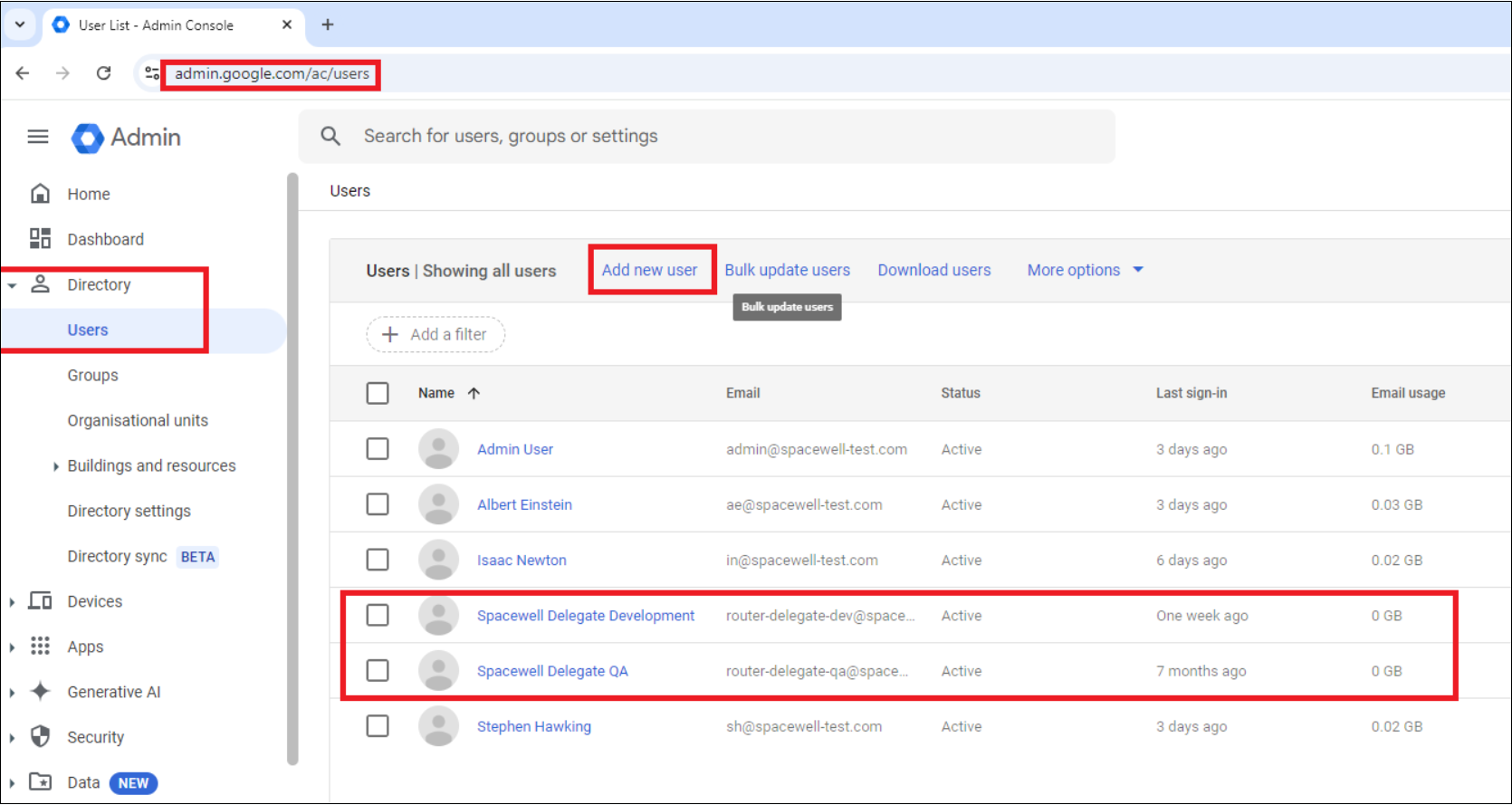Close the User List tab
Image resolution: width=1512 pixels, height=805 pixels.
(x=287, y=24)
